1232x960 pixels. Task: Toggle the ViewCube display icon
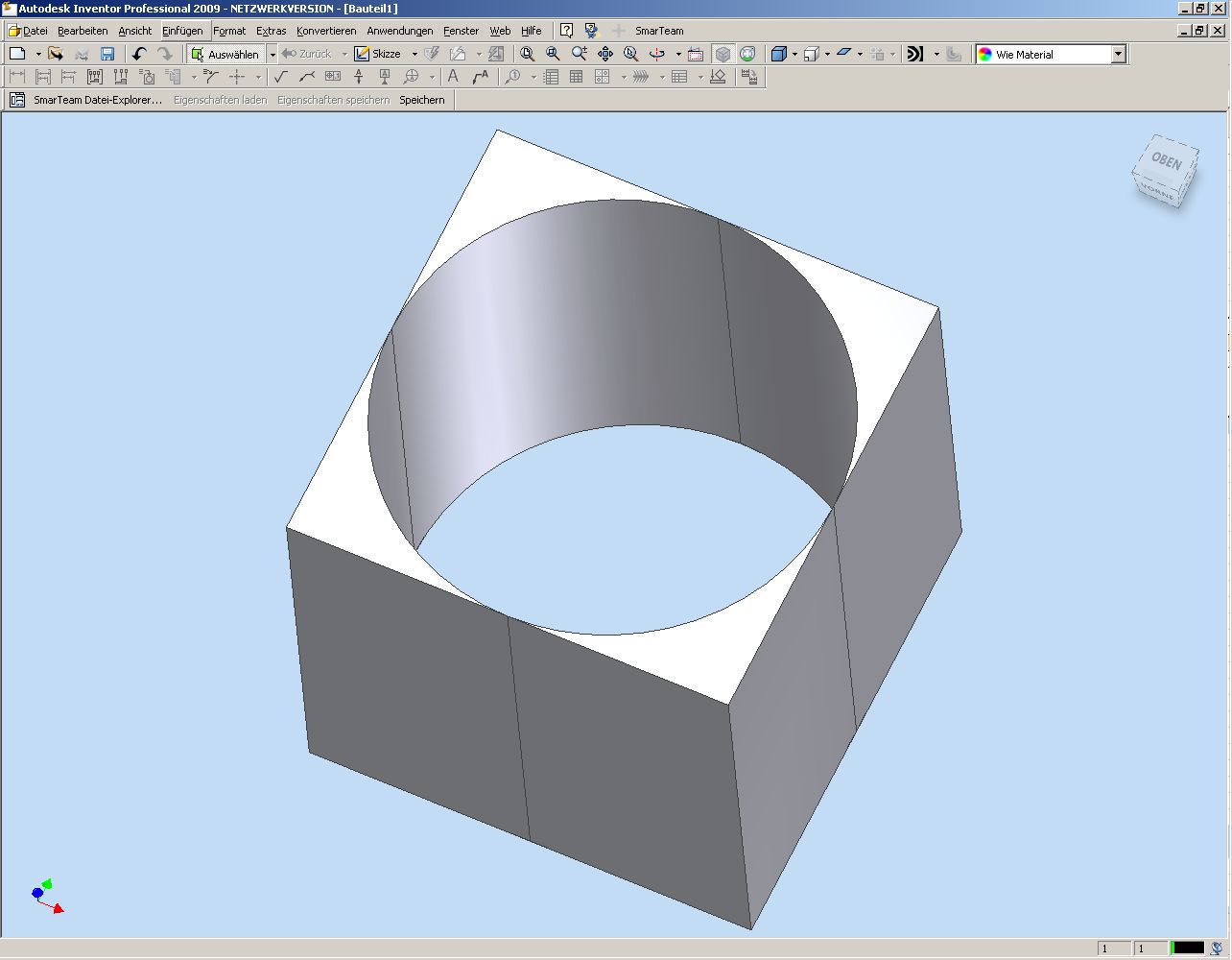[723, 55]
